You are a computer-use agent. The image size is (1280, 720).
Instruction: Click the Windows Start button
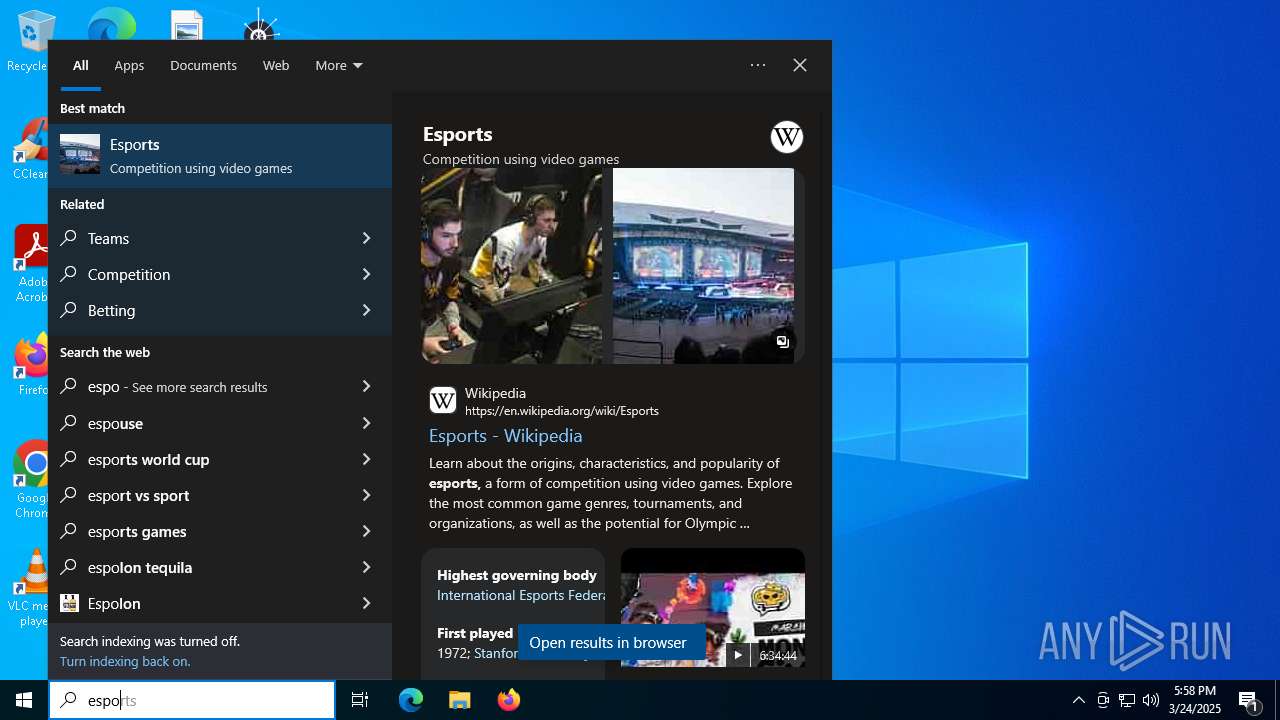[x=24, y=700]
